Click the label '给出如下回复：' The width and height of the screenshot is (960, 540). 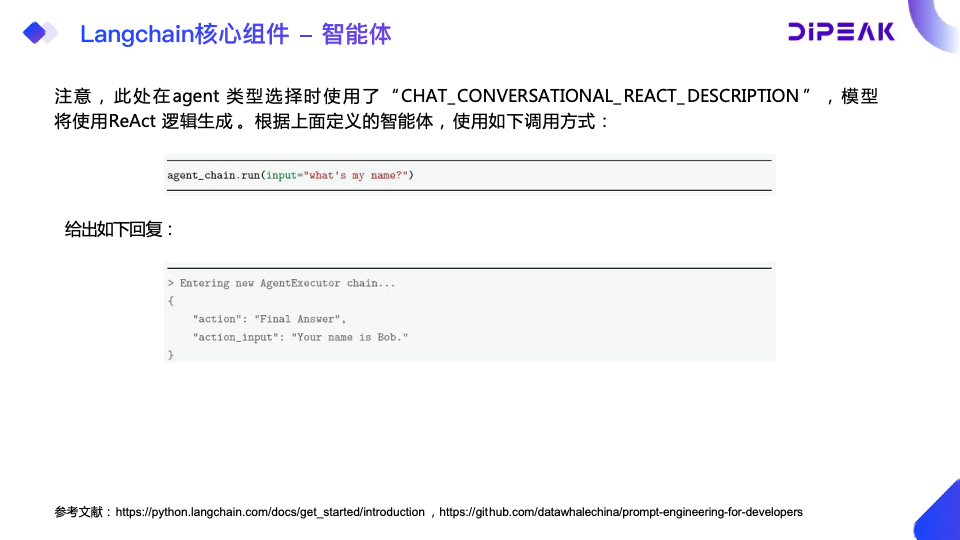tap(120, 230)
